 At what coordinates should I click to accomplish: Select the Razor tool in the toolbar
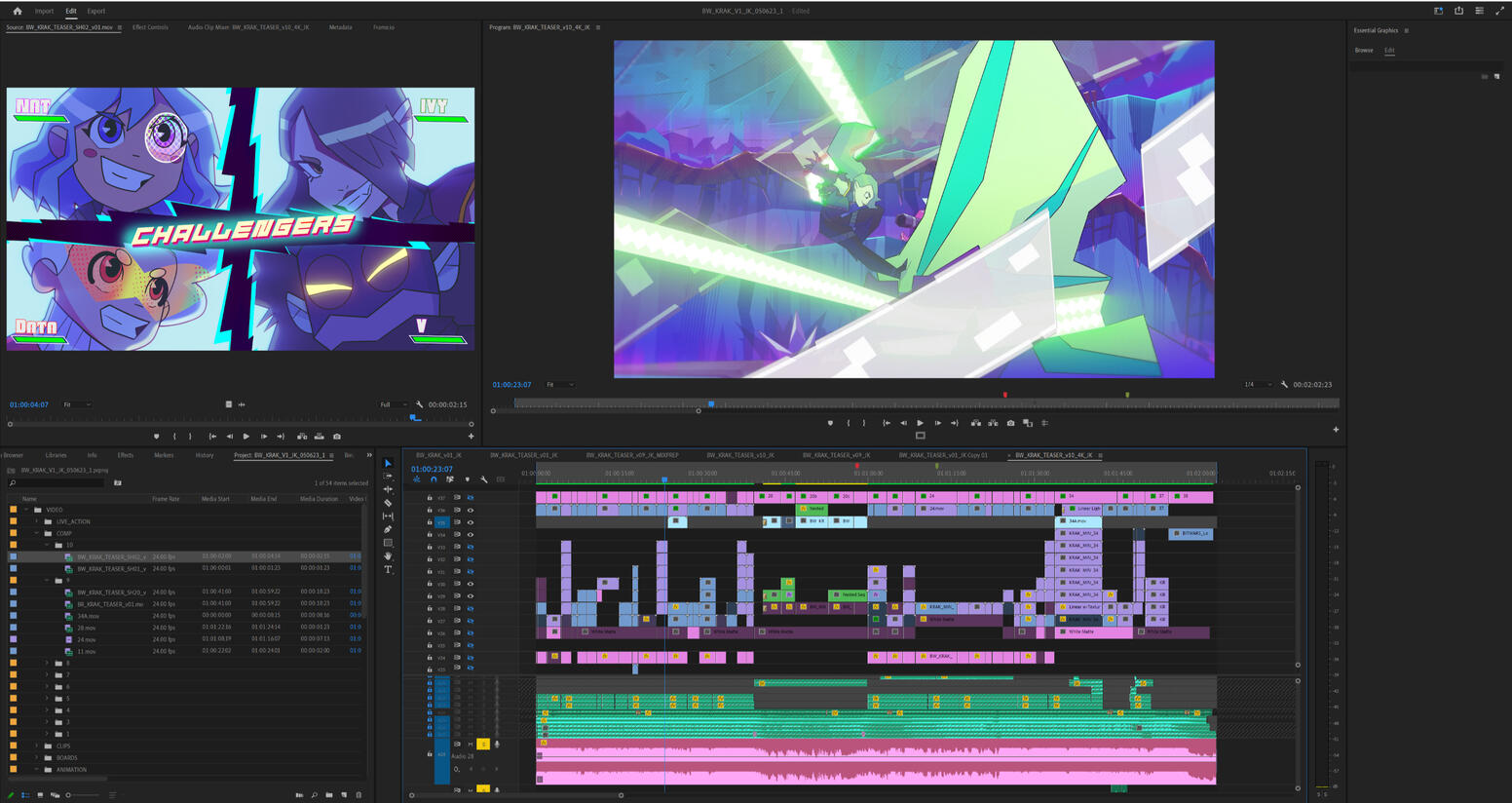pyautogui.click(x=388, y=503)
